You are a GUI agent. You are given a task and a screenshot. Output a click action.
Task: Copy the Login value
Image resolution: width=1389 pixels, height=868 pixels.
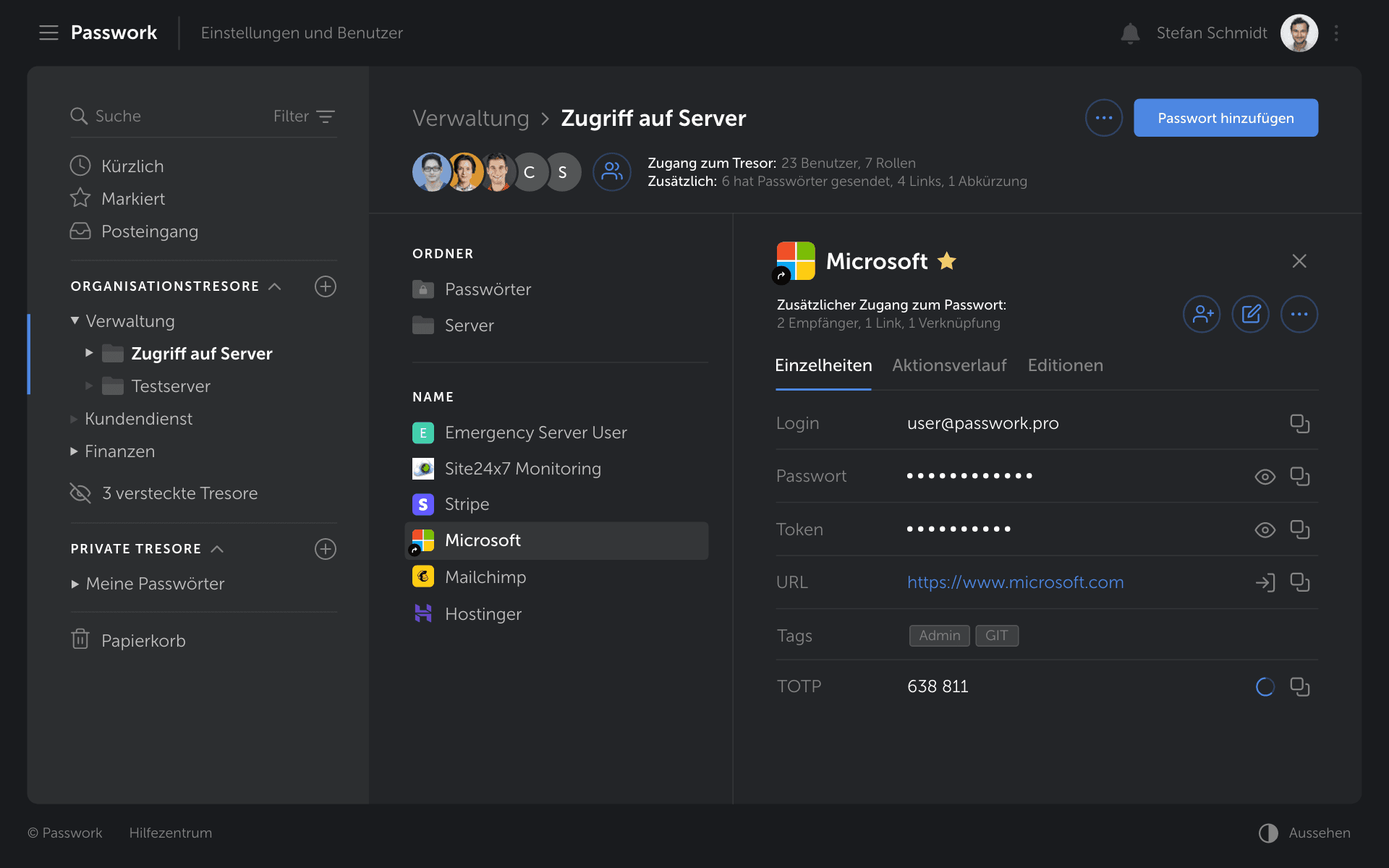[1300, 424]
